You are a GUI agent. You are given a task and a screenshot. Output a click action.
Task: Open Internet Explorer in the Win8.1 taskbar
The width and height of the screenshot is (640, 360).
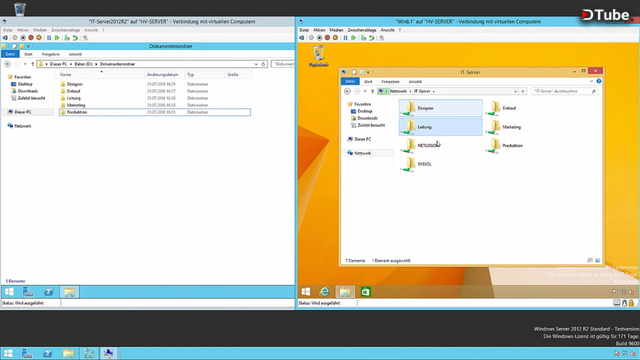324,291
